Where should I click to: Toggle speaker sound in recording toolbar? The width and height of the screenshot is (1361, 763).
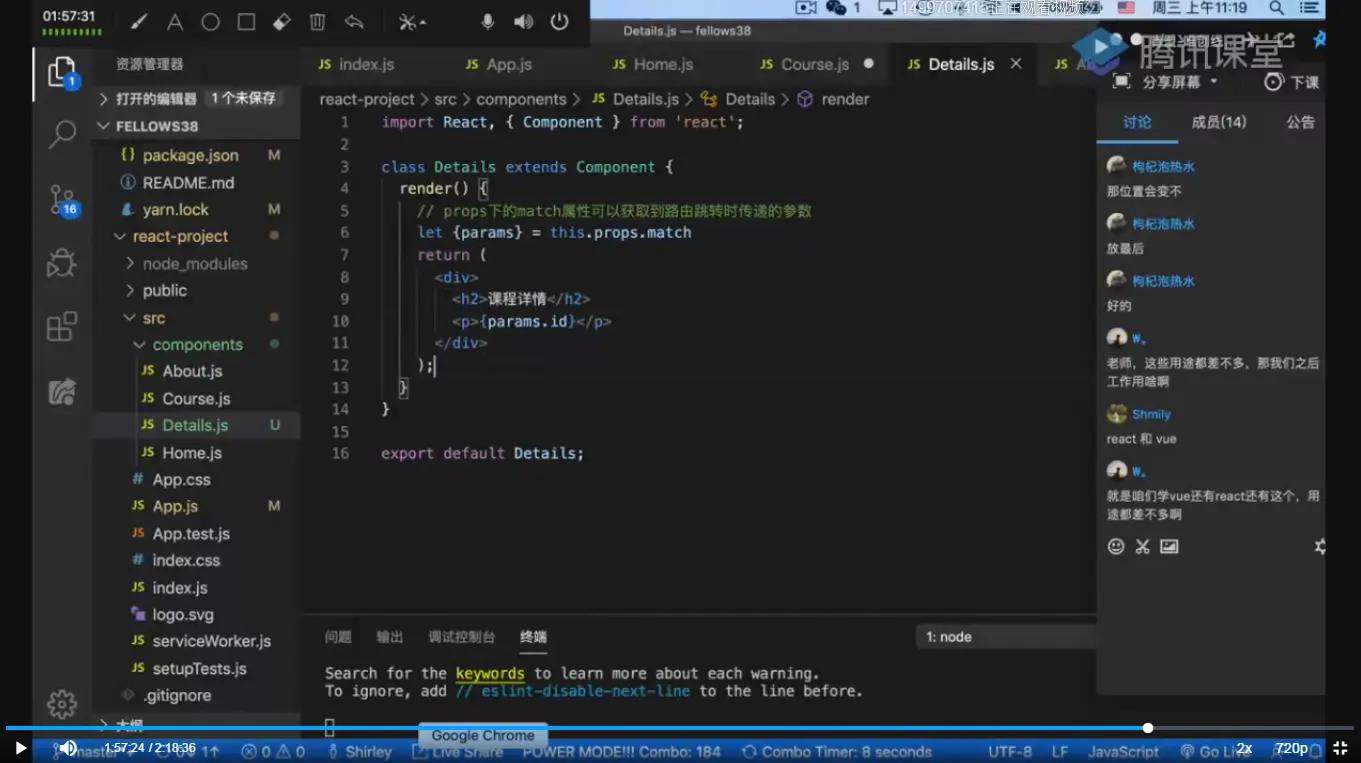[x=523, y=22]
